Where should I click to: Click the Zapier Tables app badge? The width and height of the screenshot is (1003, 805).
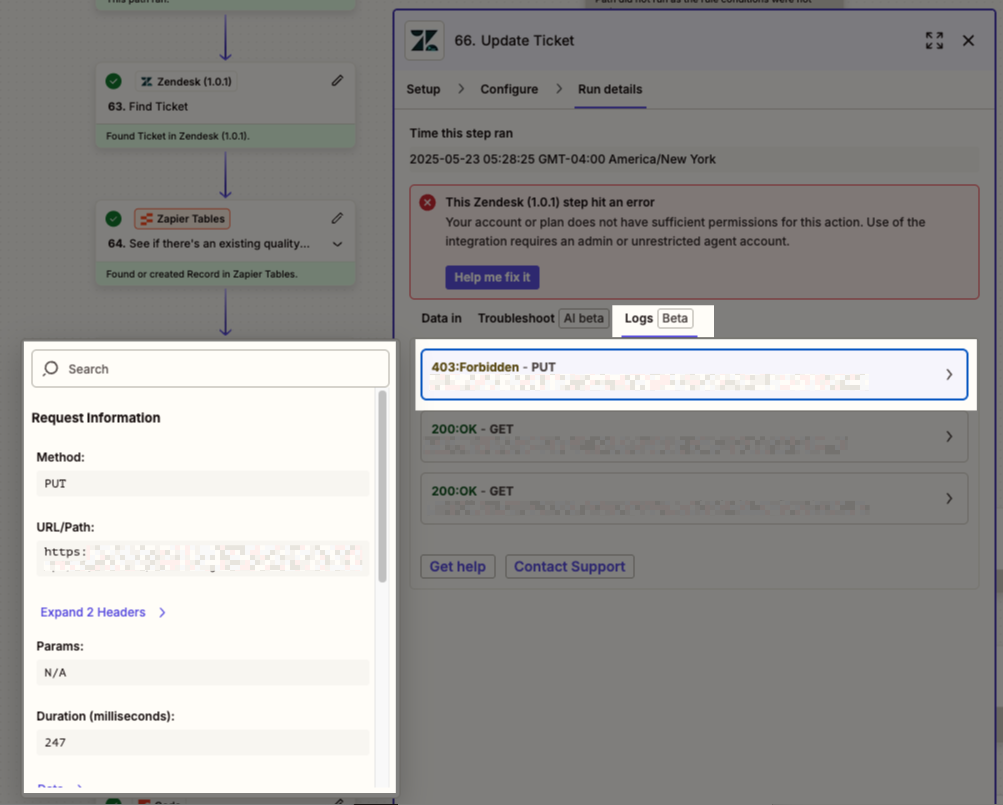[182, 219]
